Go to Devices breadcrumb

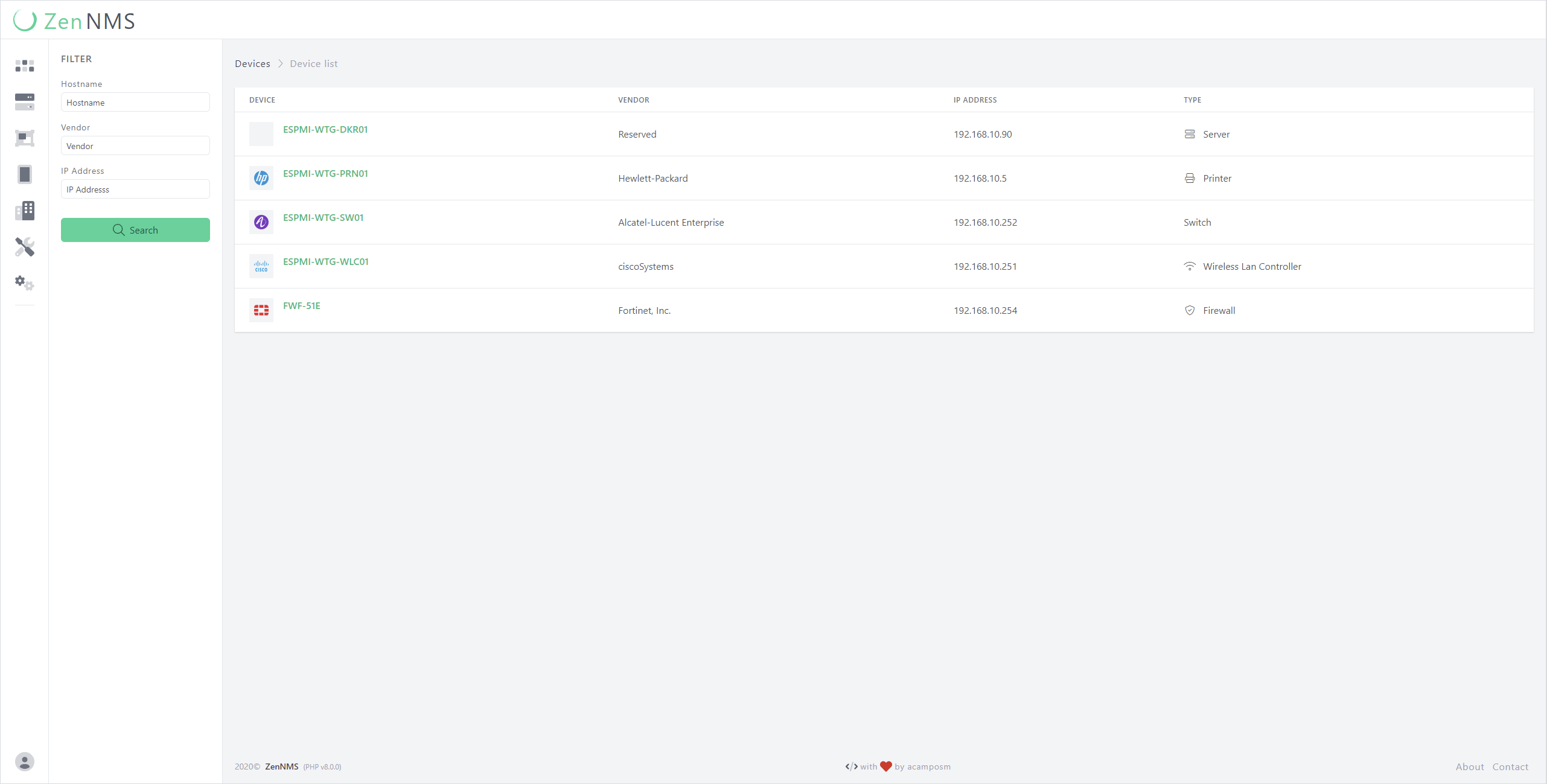[252, 63]
